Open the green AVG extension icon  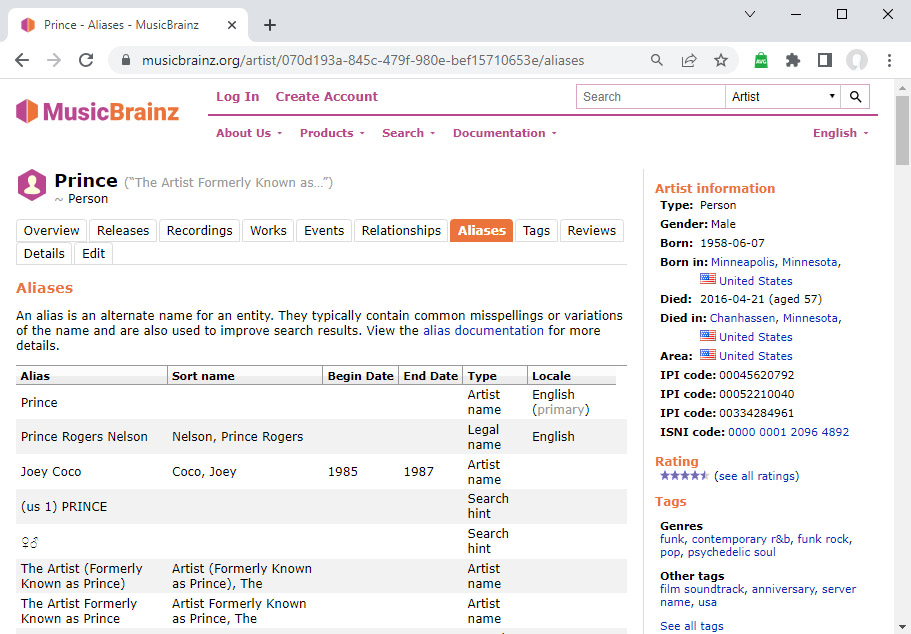click(x=761, y=60)
